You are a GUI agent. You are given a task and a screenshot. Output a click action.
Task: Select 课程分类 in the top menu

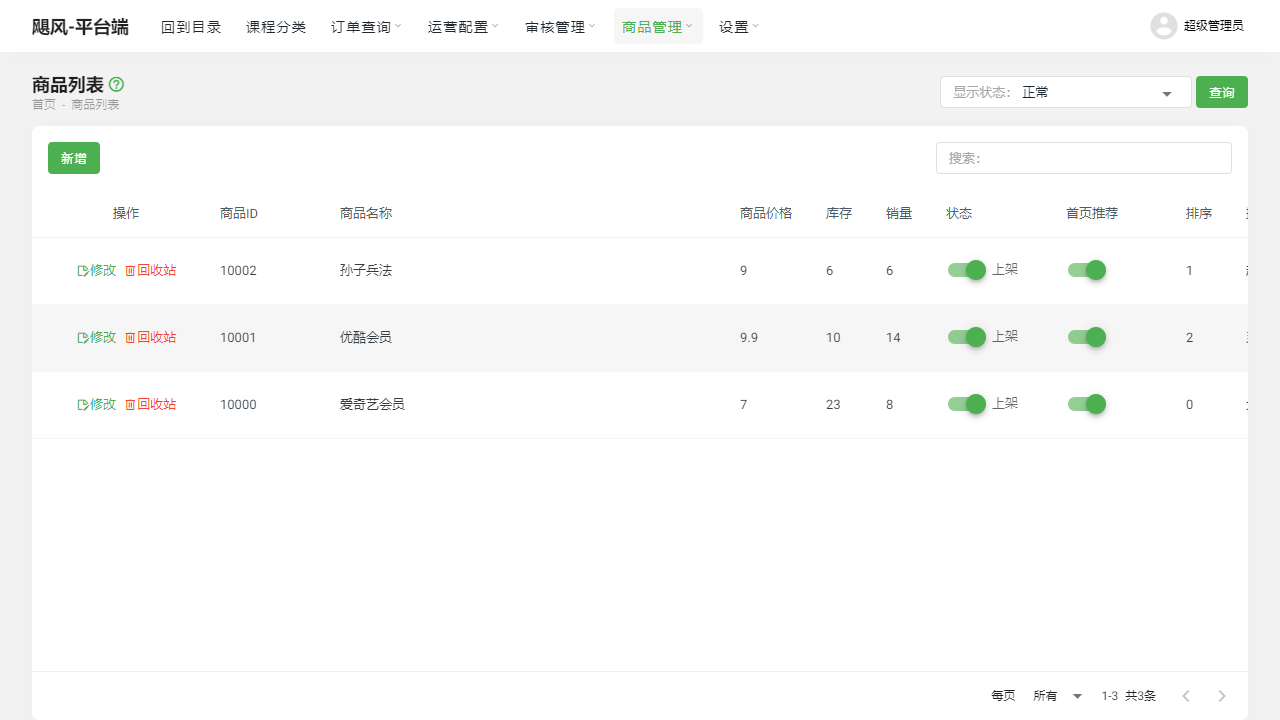(276, 26)
